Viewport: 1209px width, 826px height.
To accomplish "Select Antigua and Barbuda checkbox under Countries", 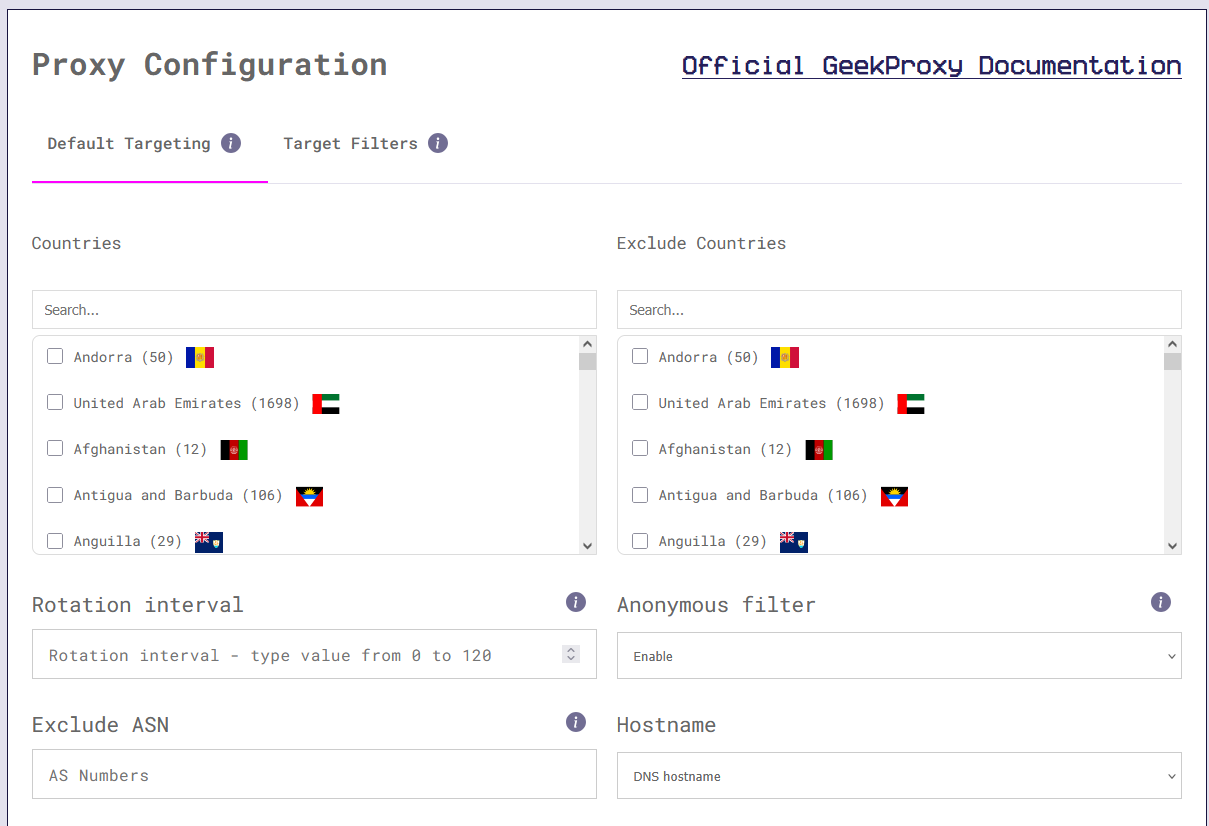I will point(55,494).
